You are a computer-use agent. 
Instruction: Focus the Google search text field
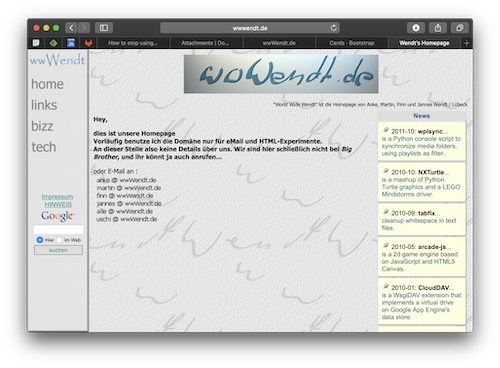coord(58,229)
